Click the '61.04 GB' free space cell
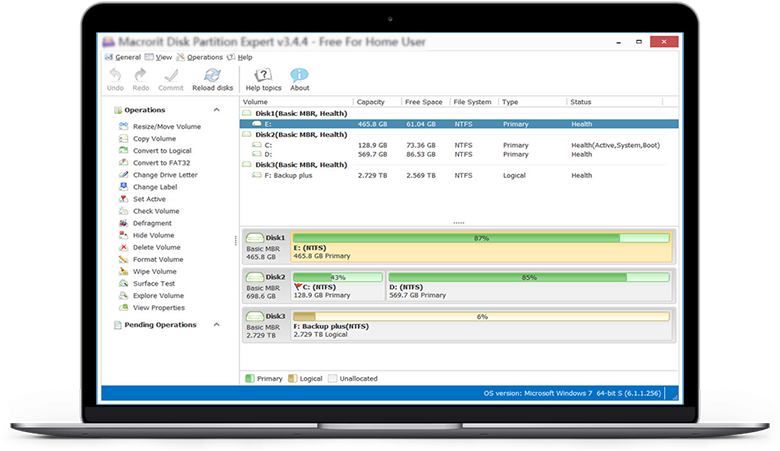The width and height of the screenshot is (780, 451). (420, 124)
